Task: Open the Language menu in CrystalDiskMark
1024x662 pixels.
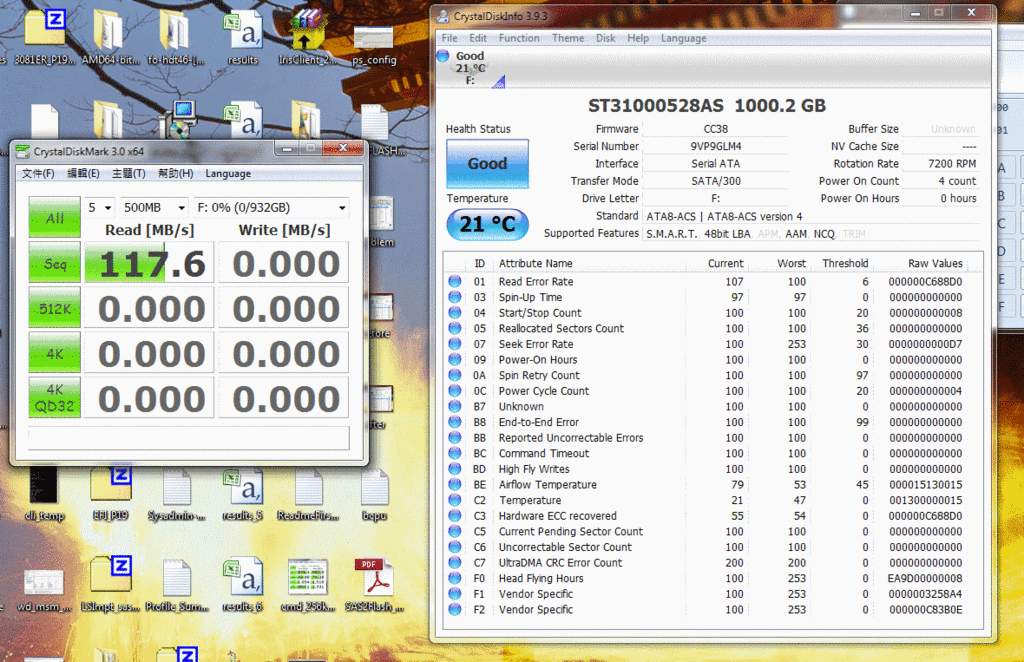Action: pyautogui.click(x=228, y=173)
